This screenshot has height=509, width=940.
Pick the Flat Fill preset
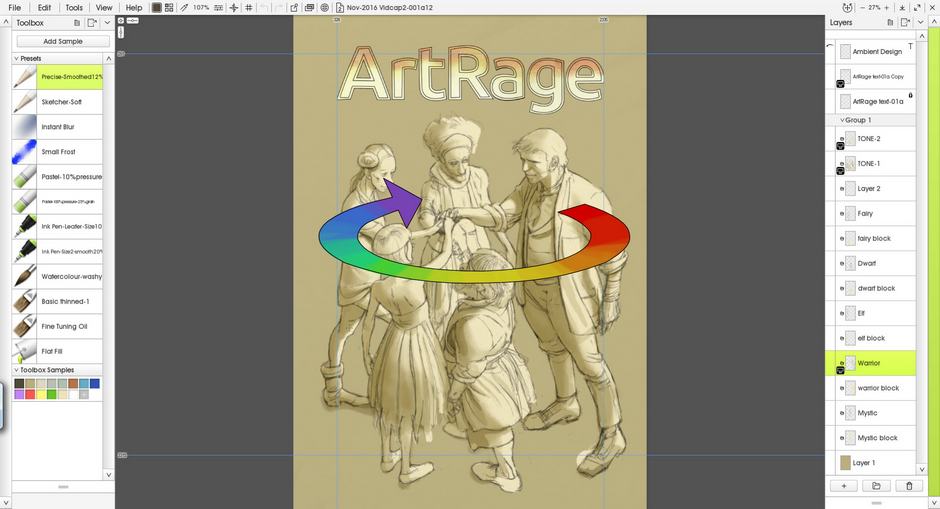coord(58,351)
